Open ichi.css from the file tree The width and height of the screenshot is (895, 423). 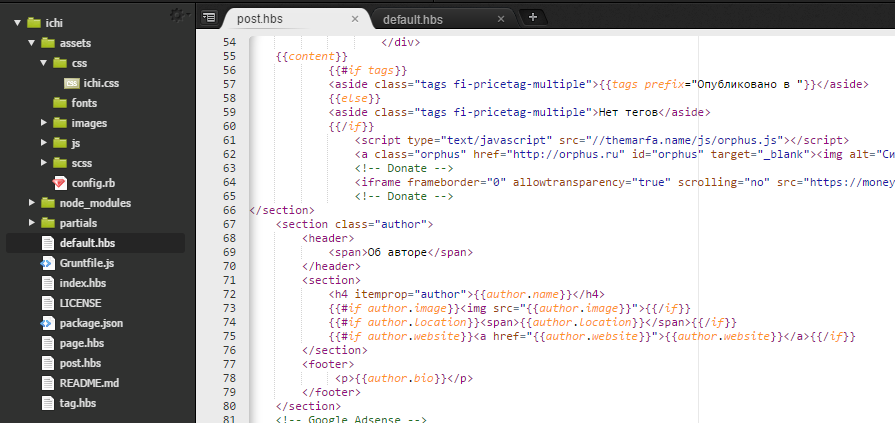coord(101,83)
